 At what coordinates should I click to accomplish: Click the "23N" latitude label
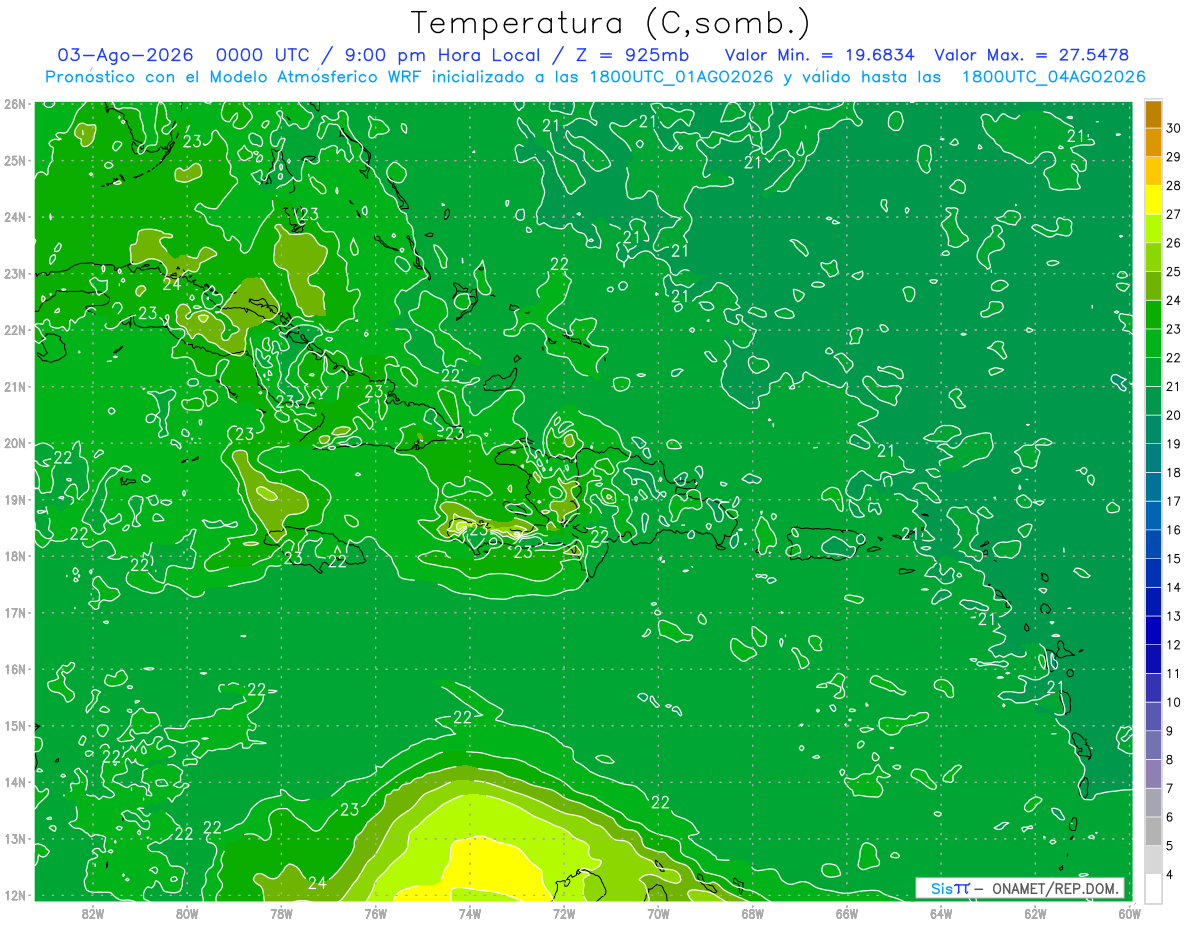click(15, 274)
